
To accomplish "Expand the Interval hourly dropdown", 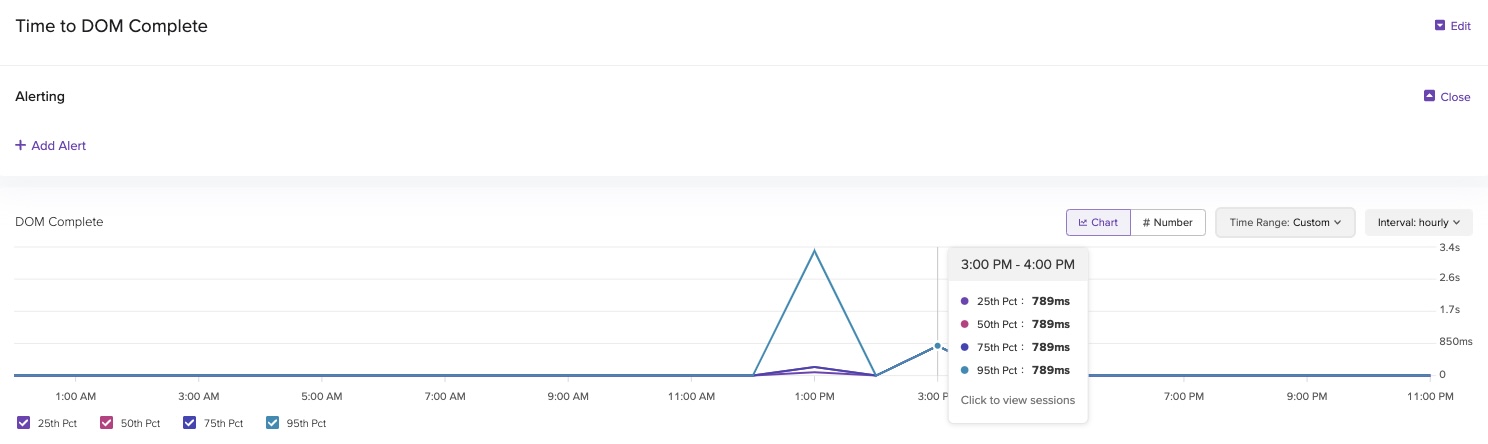I will pyautogui.click(x=1418, y=222).
